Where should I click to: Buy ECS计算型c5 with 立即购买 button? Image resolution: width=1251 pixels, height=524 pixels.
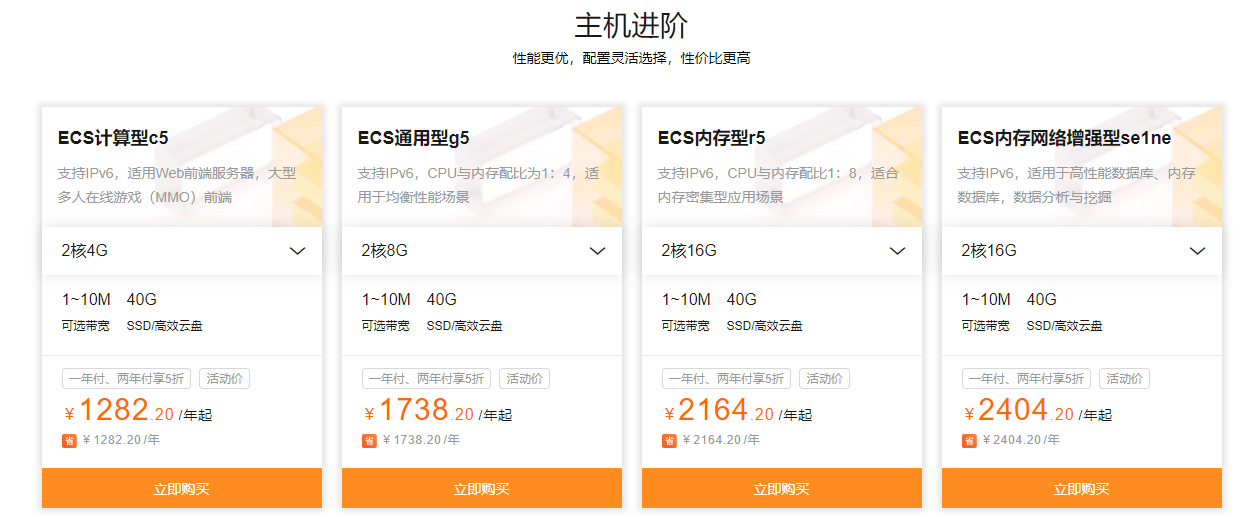click(x=182, y=489)
